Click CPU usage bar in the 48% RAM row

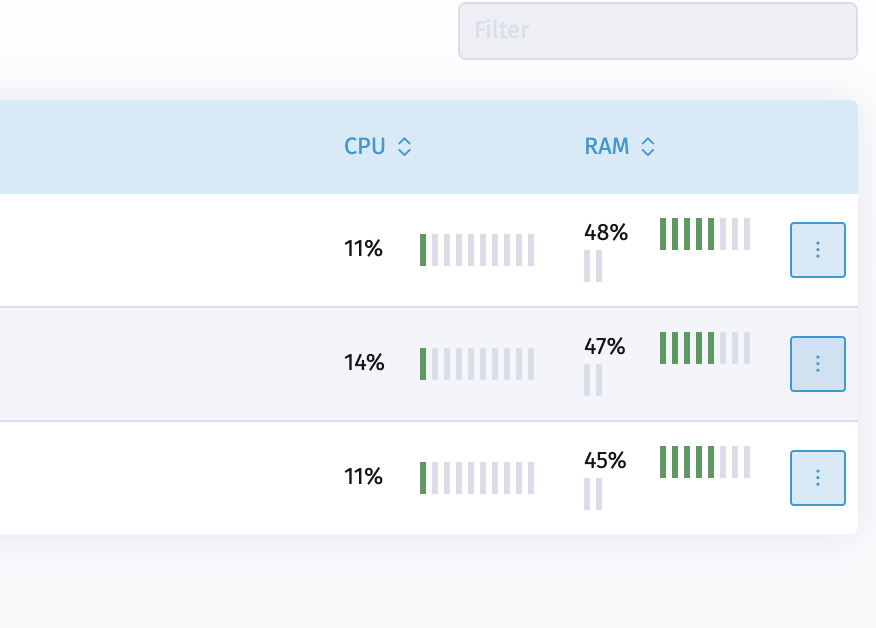click(x=477, y=250)
